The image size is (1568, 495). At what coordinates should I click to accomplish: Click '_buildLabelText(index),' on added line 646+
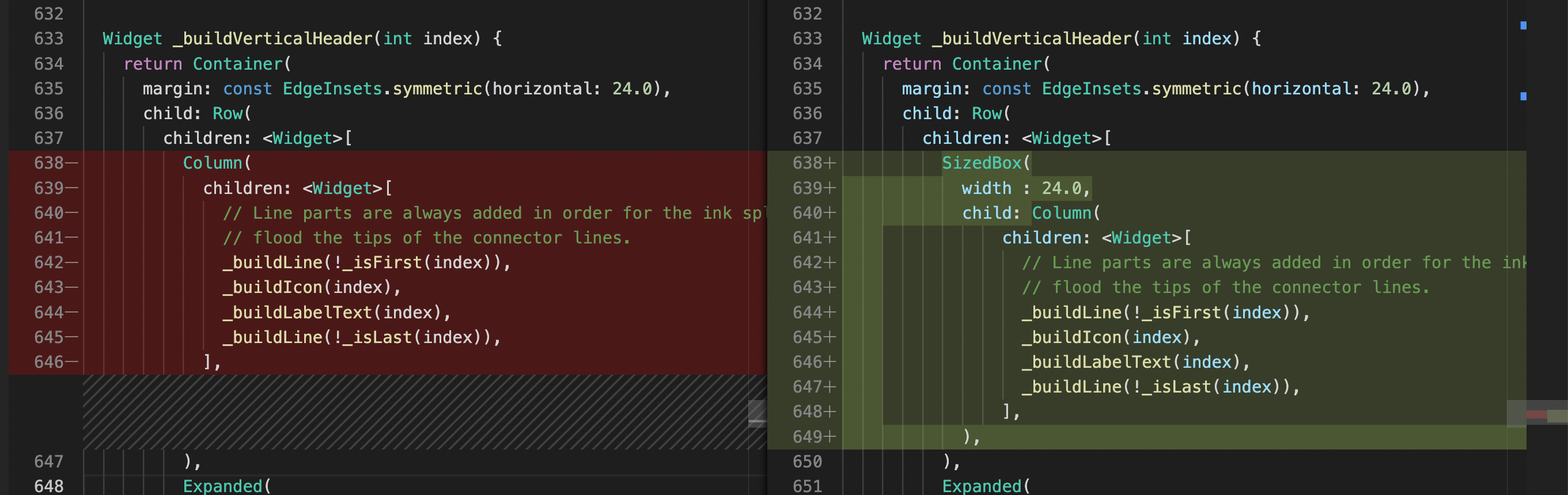coord(1136,362)
